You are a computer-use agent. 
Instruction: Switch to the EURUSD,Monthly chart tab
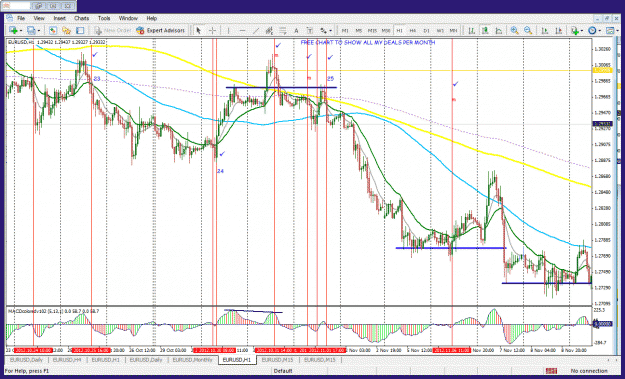coord(192,360)
